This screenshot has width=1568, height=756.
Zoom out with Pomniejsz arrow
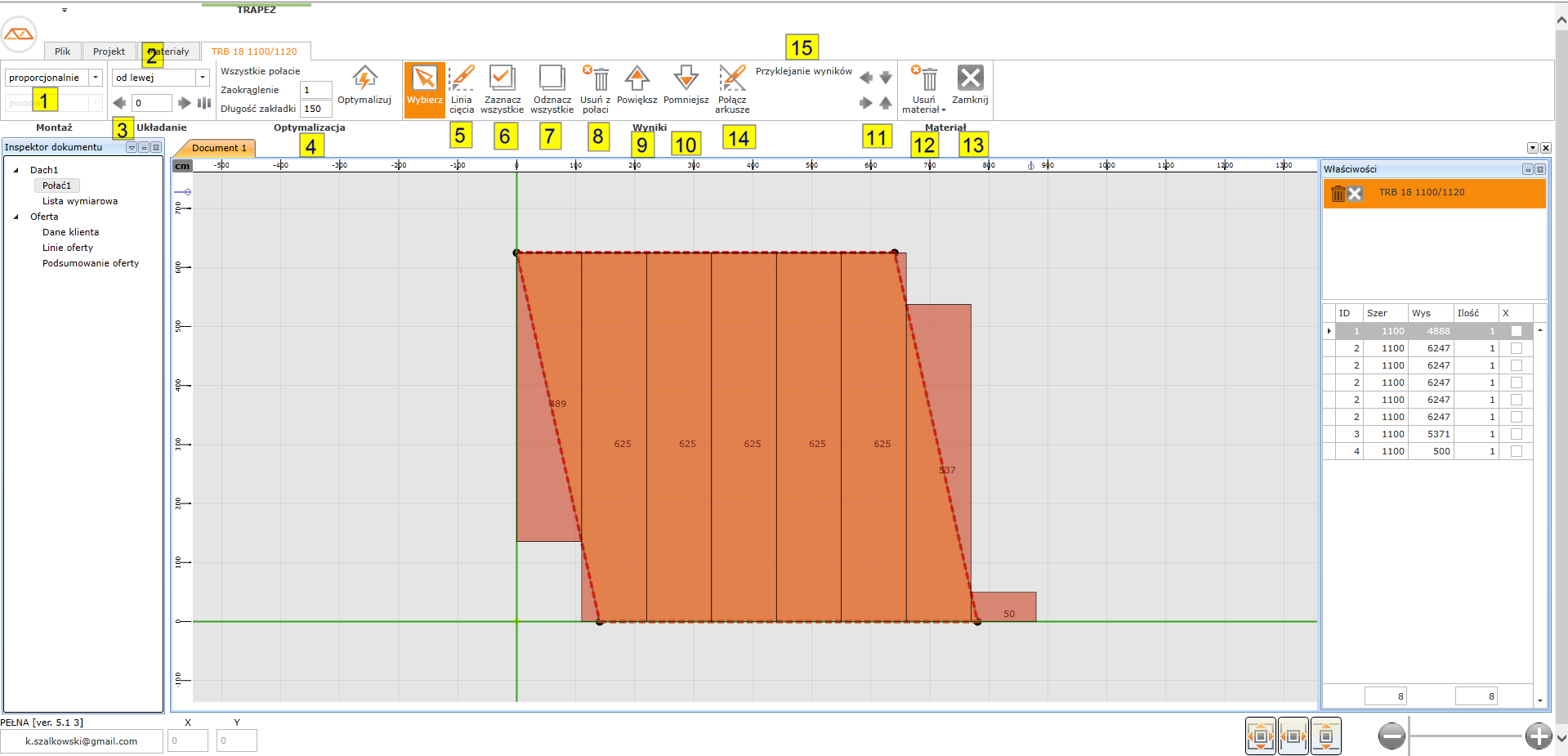click(x=686, y=79)
